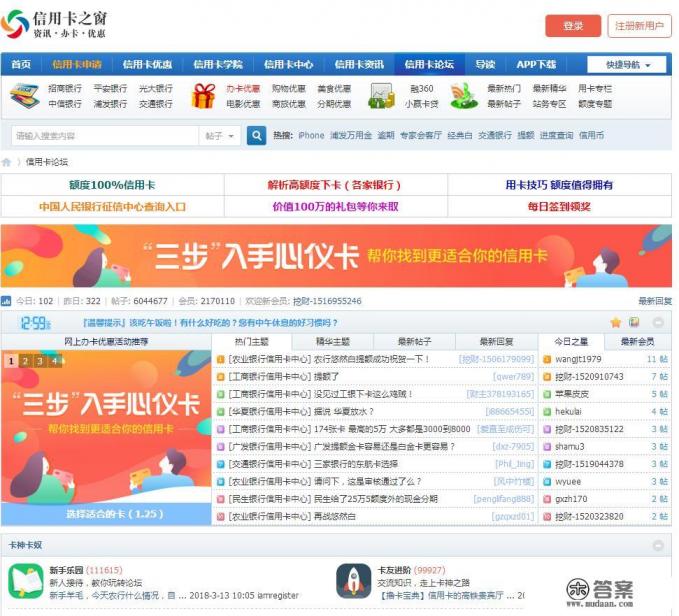Switch to the 精华主题 tab

[x=333, y=342]
